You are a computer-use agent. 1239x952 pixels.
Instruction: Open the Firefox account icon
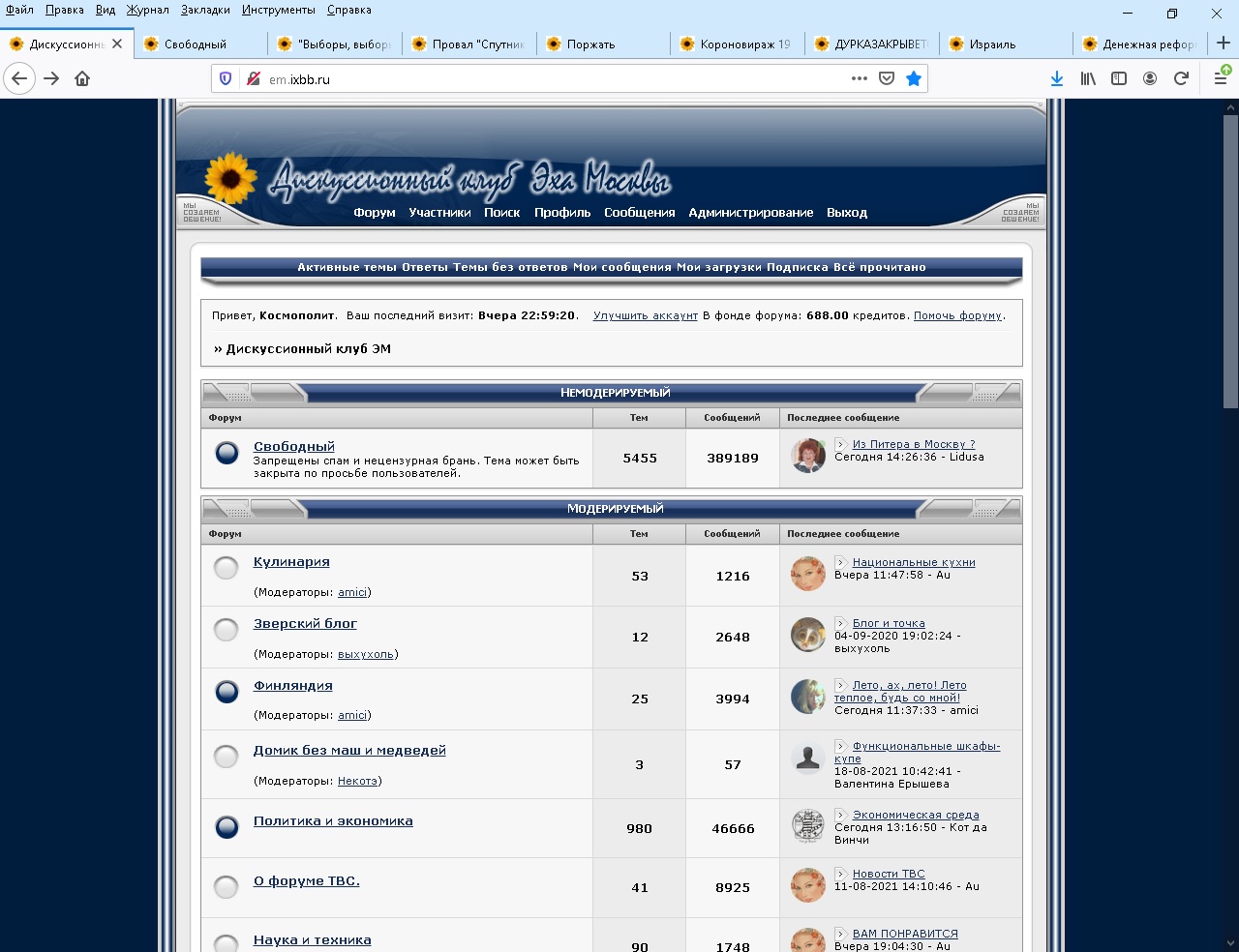click(1150, 78)
